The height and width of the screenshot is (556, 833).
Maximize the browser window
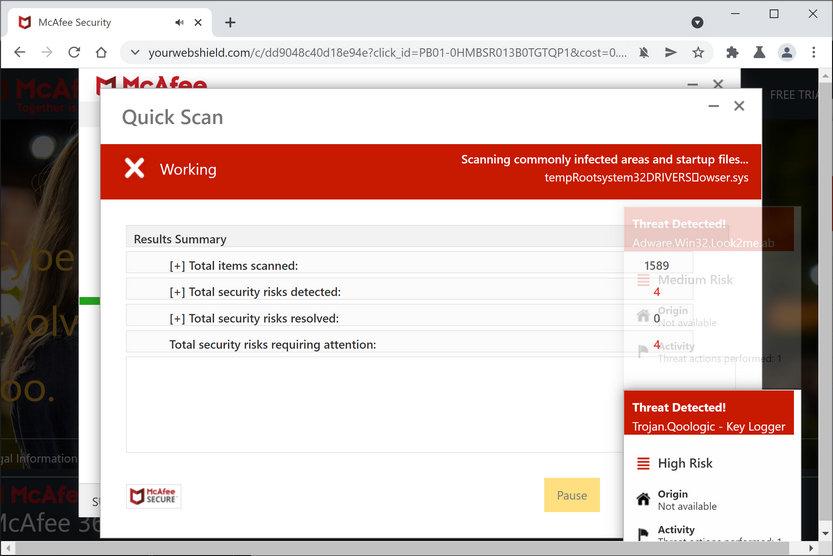click(x=774, y=14)
